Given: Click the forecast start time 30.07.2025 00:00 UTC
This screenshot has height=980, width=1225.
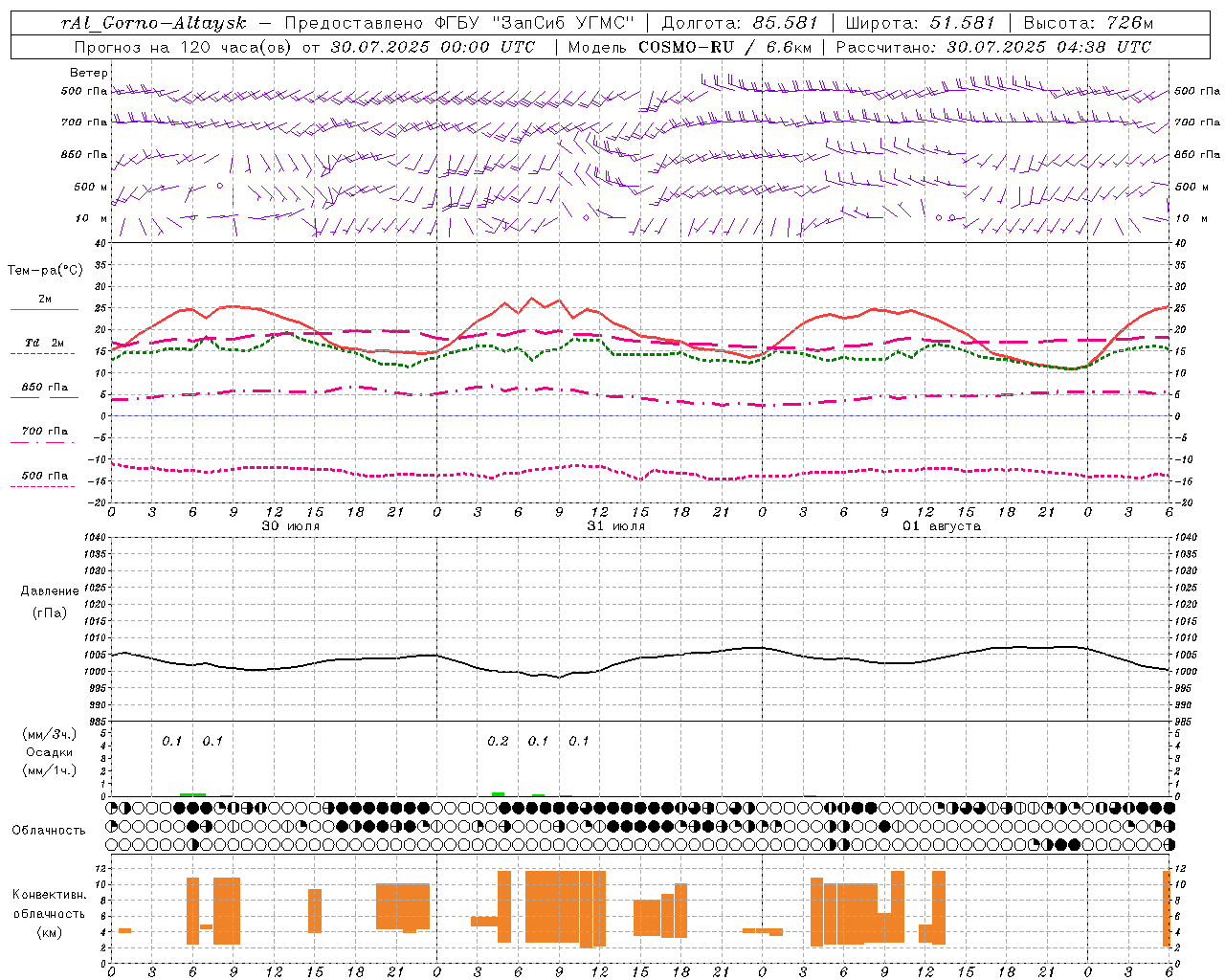Looking at the screenshot, I should tap(433, 47).
